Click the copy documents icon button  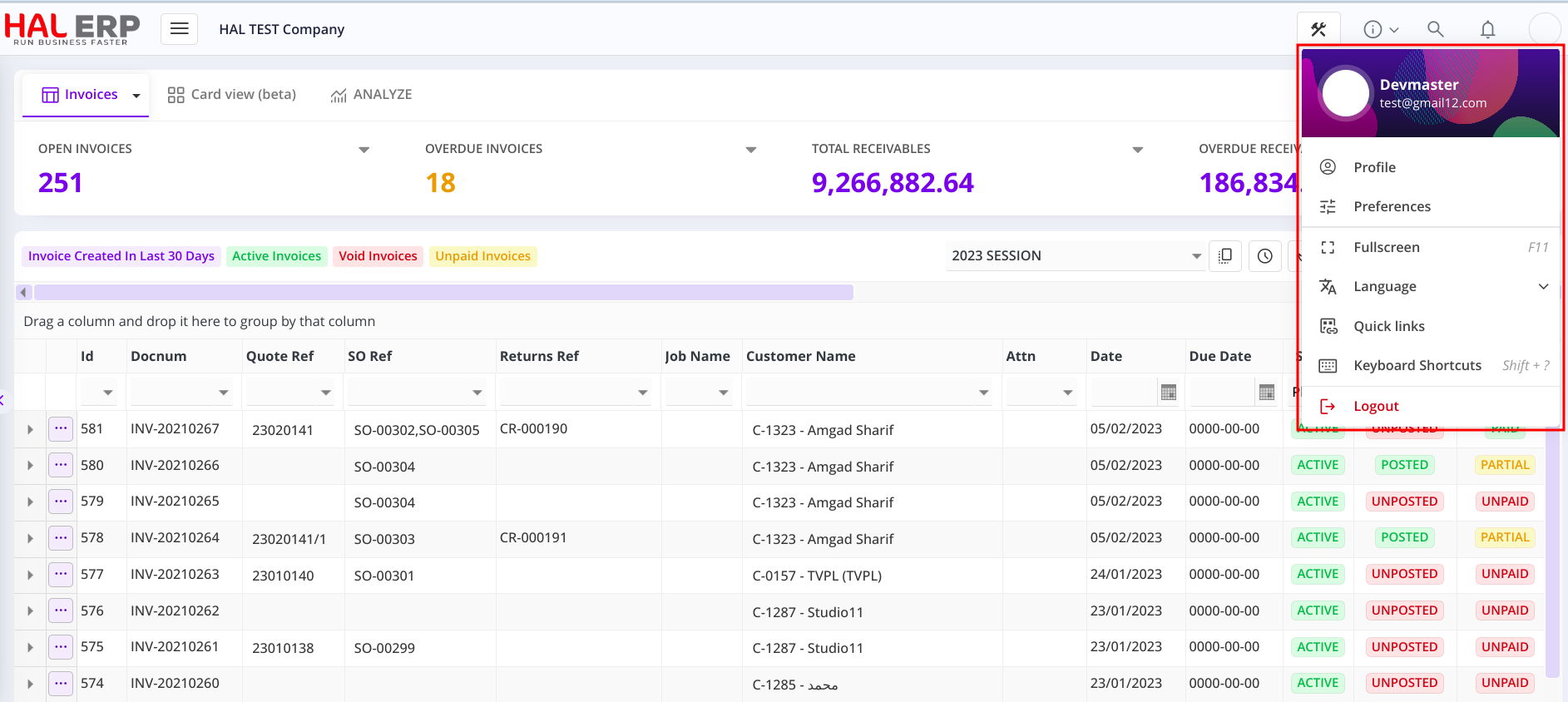(1224, 256)
